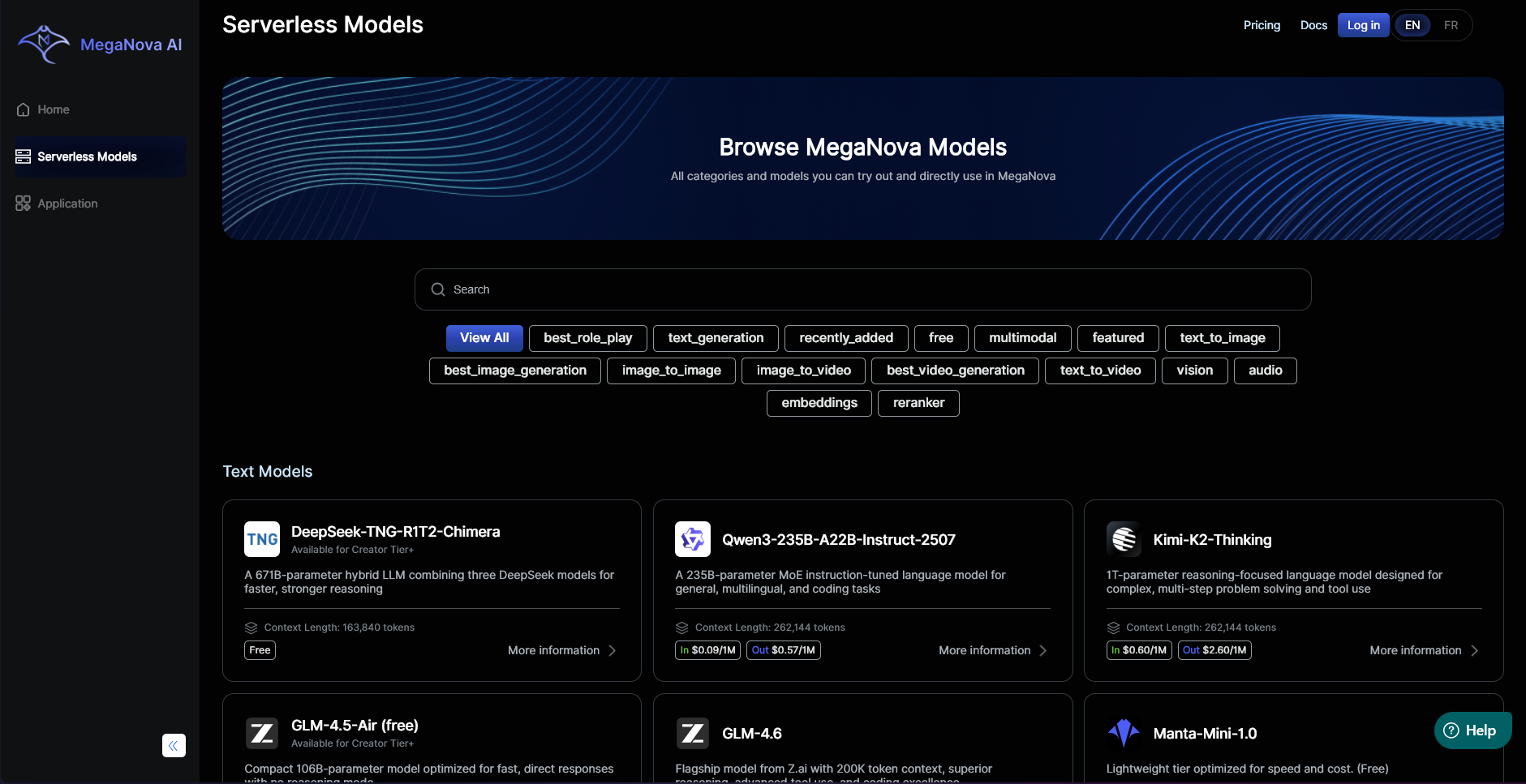The height and width of the screenshot is (784, 1526).
Task: Open the Pricing link
Action: pyautogui.click(x=1262, y=25)
